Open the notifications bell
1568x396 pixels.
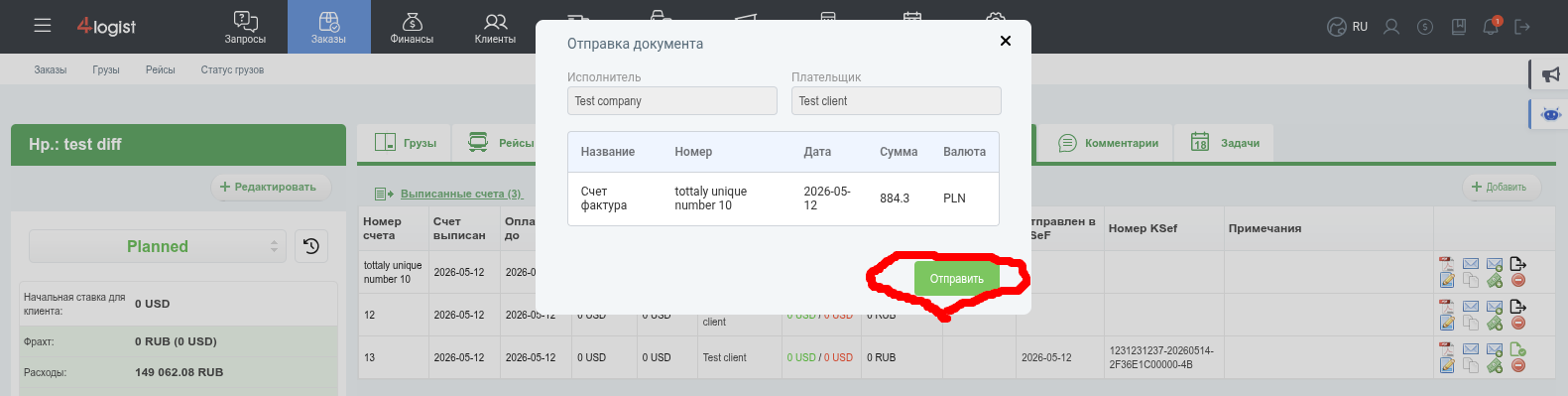click(x=1491, y=27)
